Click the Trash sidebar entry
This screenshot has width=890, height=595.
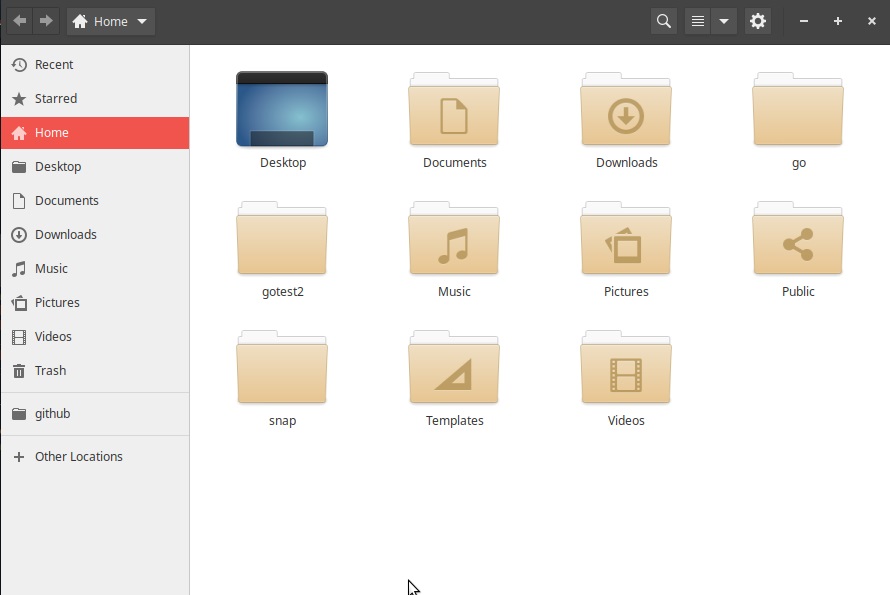click(x=50, y=371)
